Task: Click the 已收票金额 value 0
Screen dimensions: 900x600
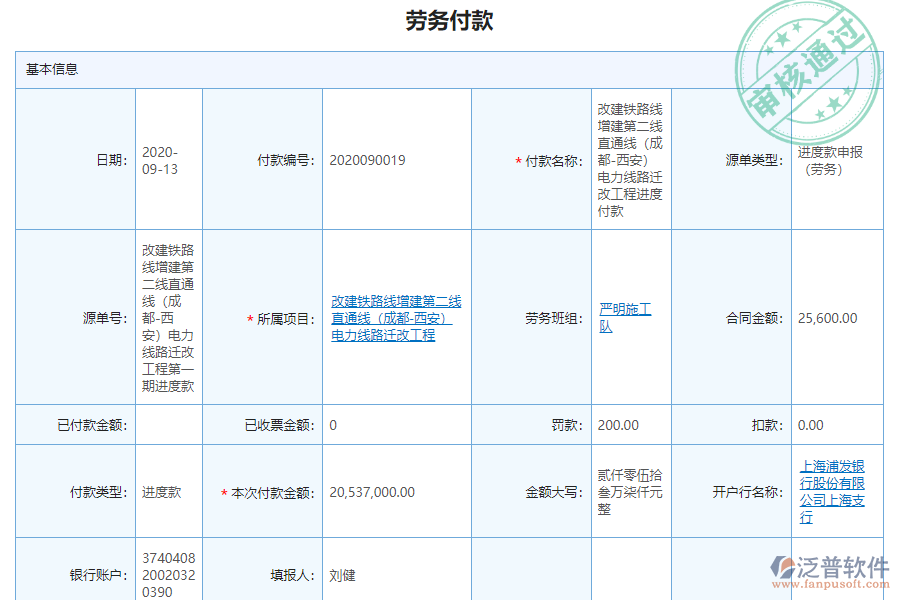Action: tap(330, 424)
